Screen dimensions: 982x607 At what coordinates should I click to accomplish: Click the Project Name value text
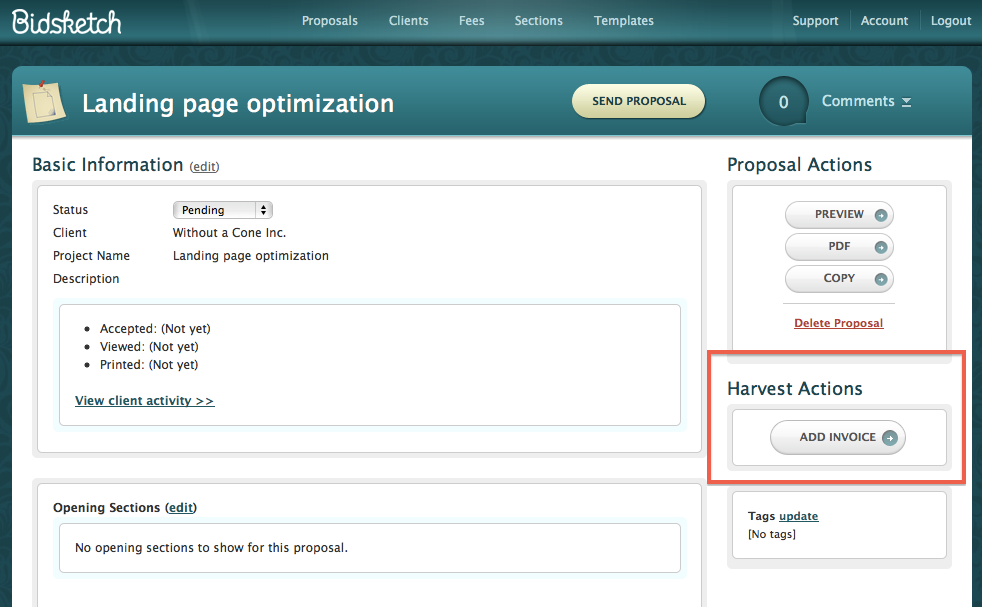point(251,256)
